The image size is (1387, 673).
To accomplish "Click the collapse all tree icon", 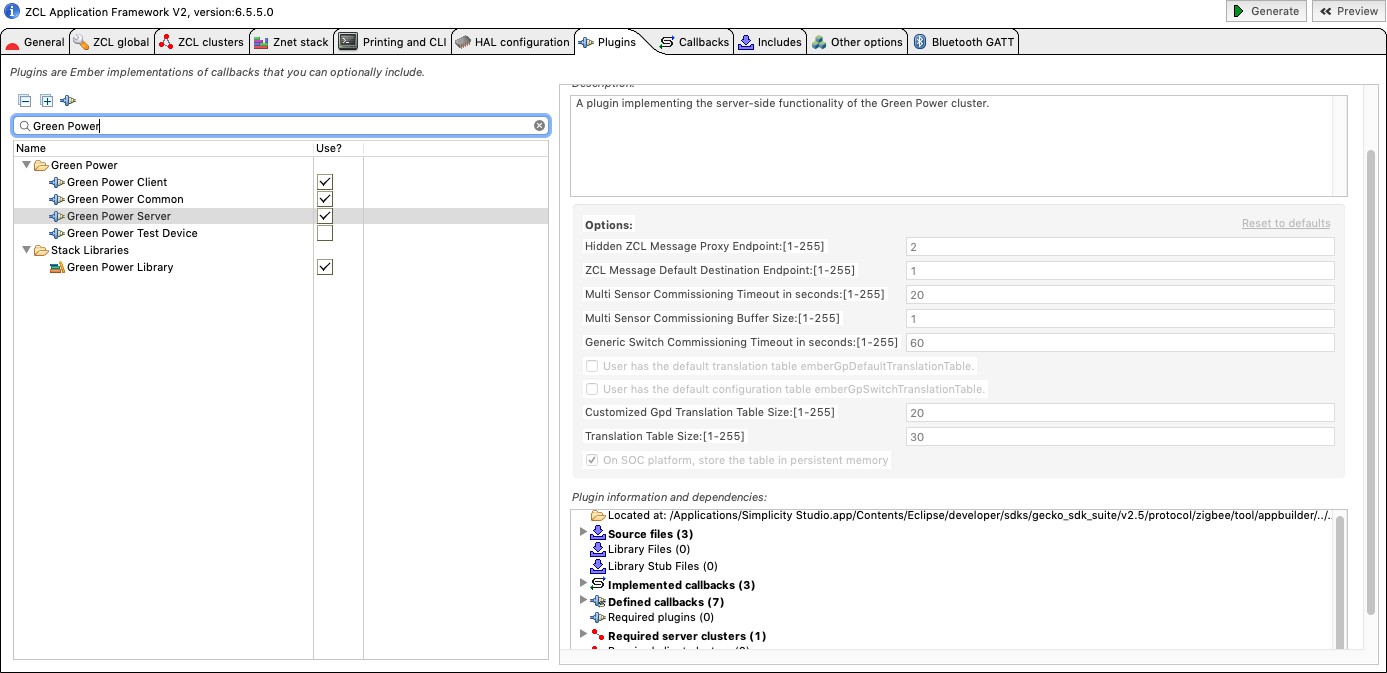I will coord(25,100).
